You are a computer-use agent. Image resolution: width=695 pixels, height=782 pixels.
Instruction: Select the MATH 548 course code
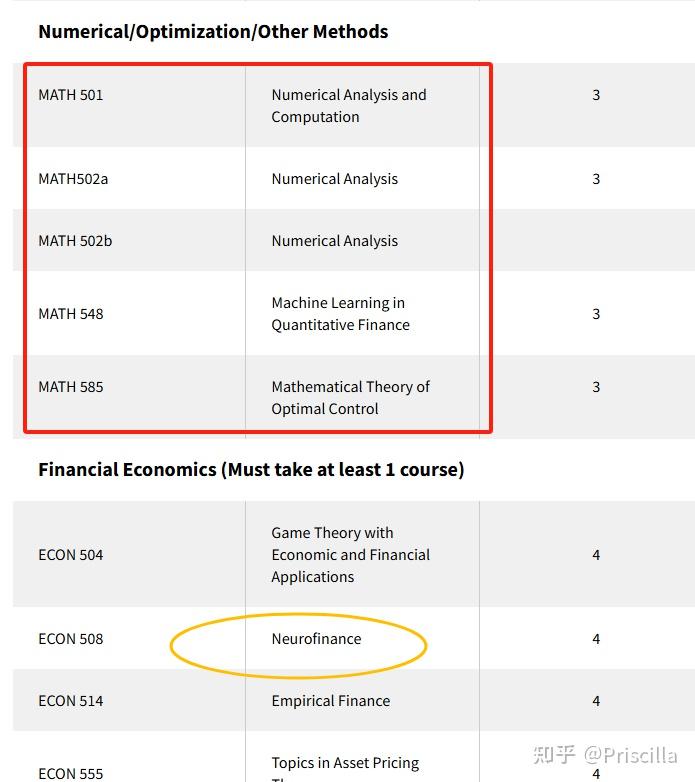pyautogui.click(x=71, y=314)
